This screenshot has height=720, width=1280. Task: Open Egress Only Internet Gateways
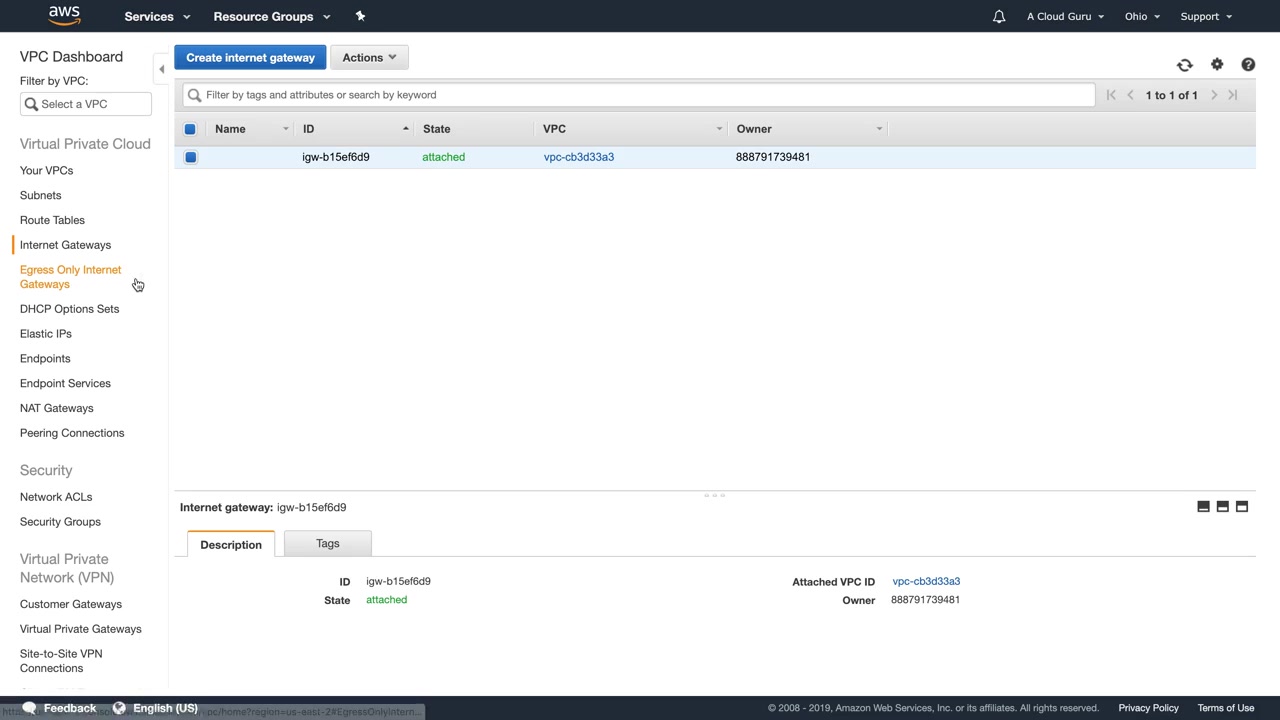70,277
